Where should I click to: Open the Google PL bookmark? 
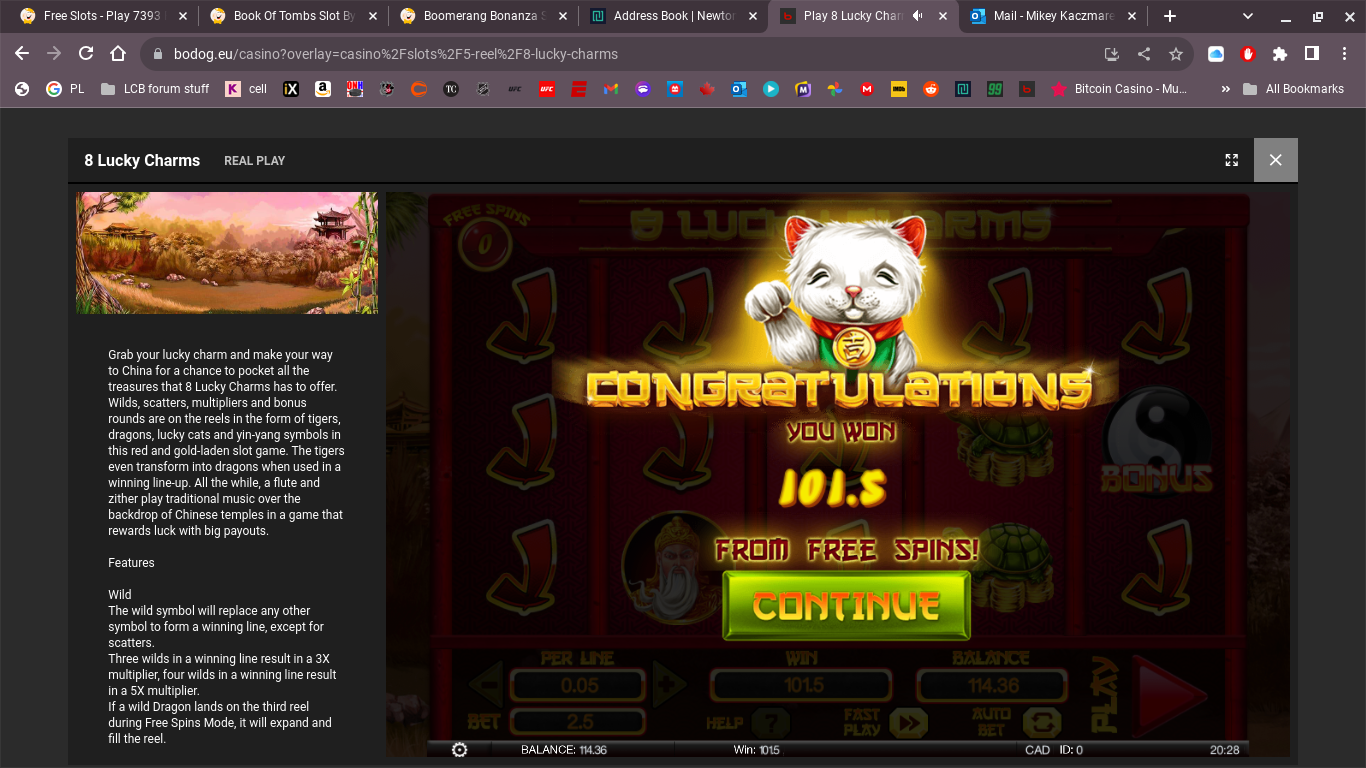point(65,89)
